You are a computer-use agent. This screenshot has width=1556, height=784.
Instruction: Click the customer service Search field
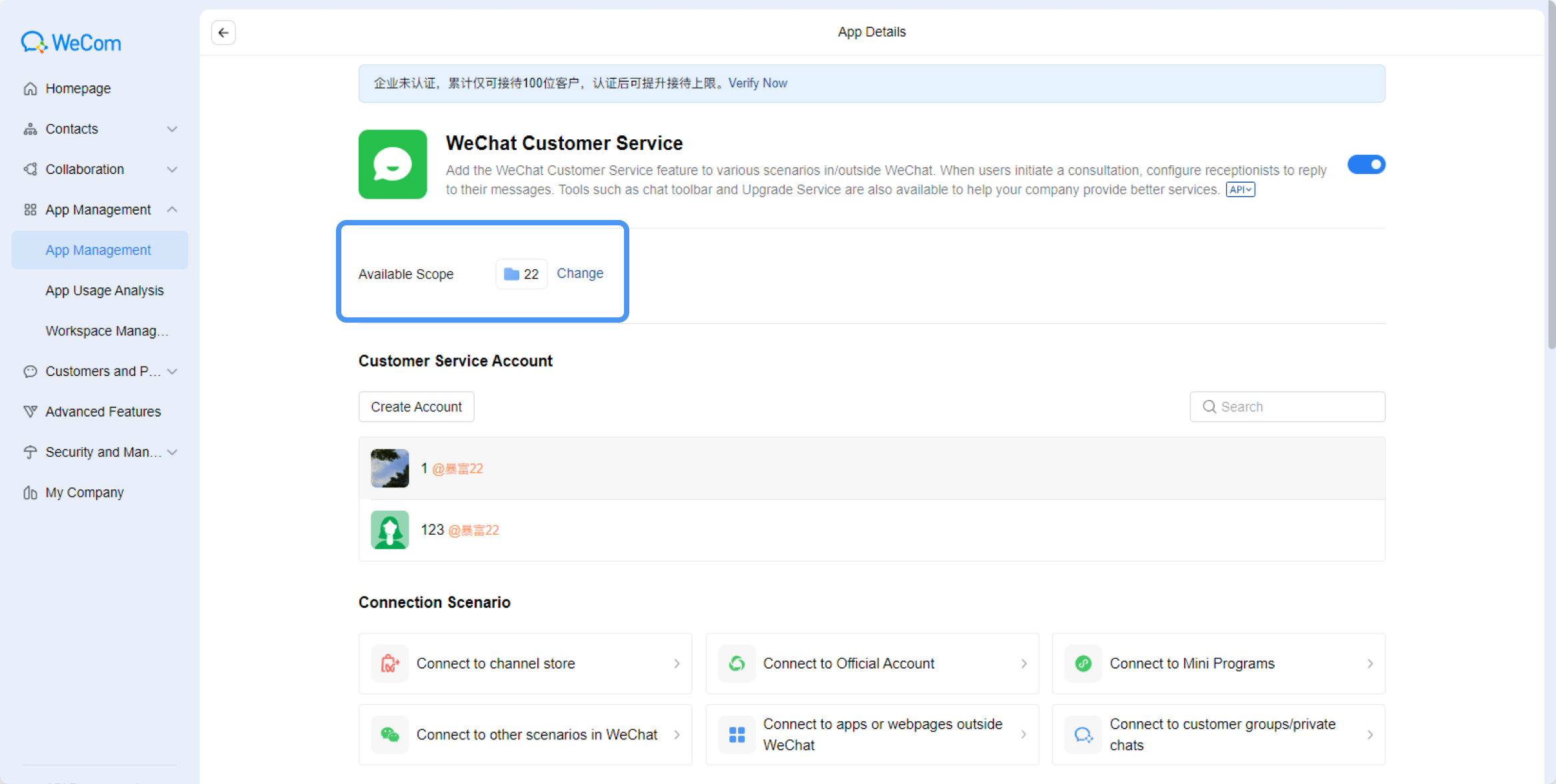click(1287, 407)
